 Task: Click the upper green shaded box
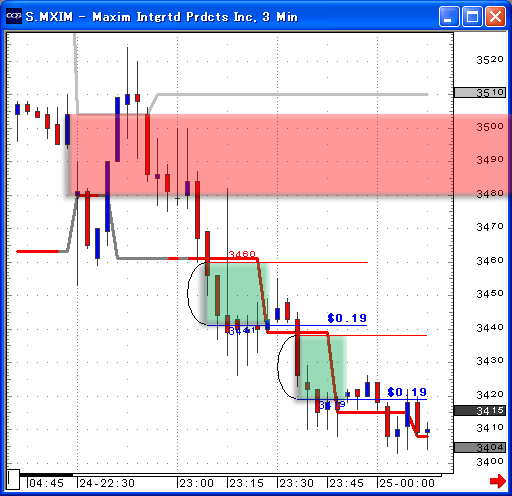tap(237, 294)
